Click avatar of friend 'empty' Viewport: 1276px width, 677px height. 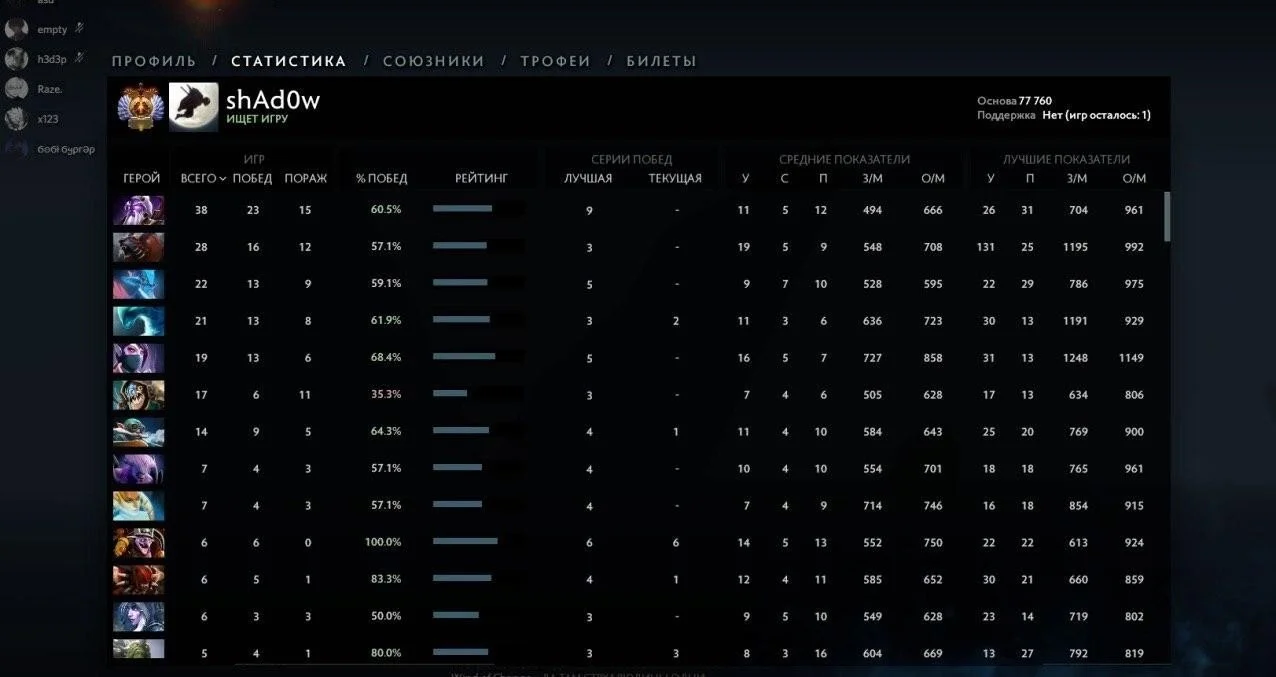tap(16, 29)
